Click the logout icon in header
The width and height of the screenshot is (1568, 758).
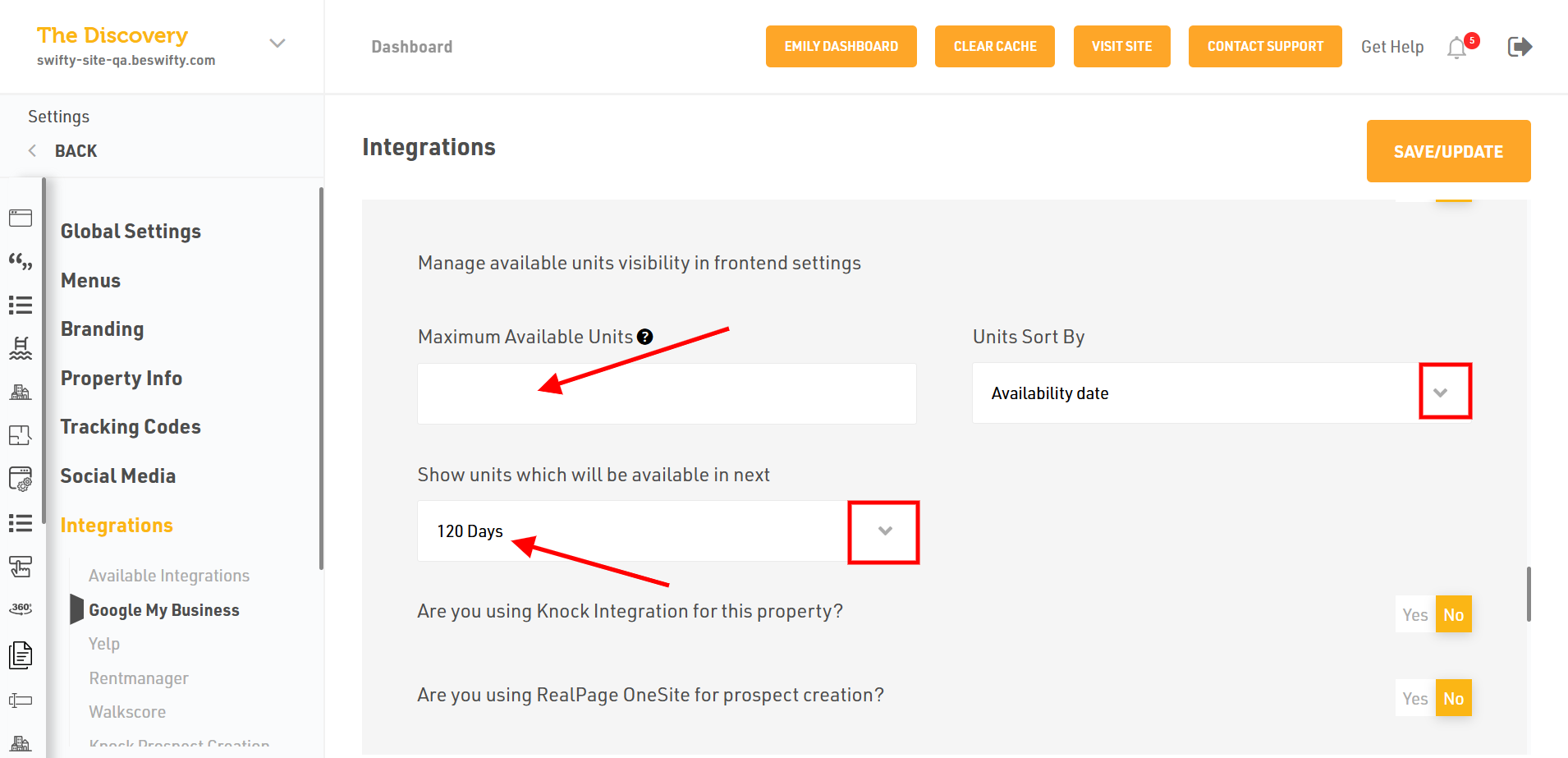tap(1520, 47)
